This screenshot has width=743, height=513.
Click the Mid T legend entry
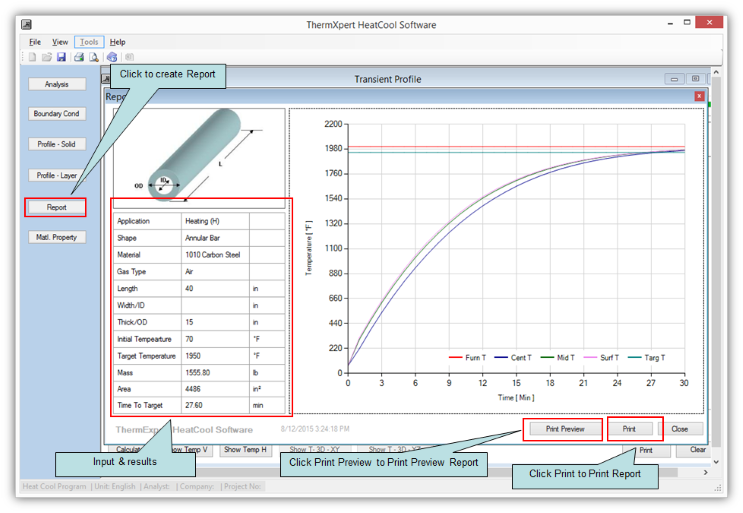click(x=558, y=358)
